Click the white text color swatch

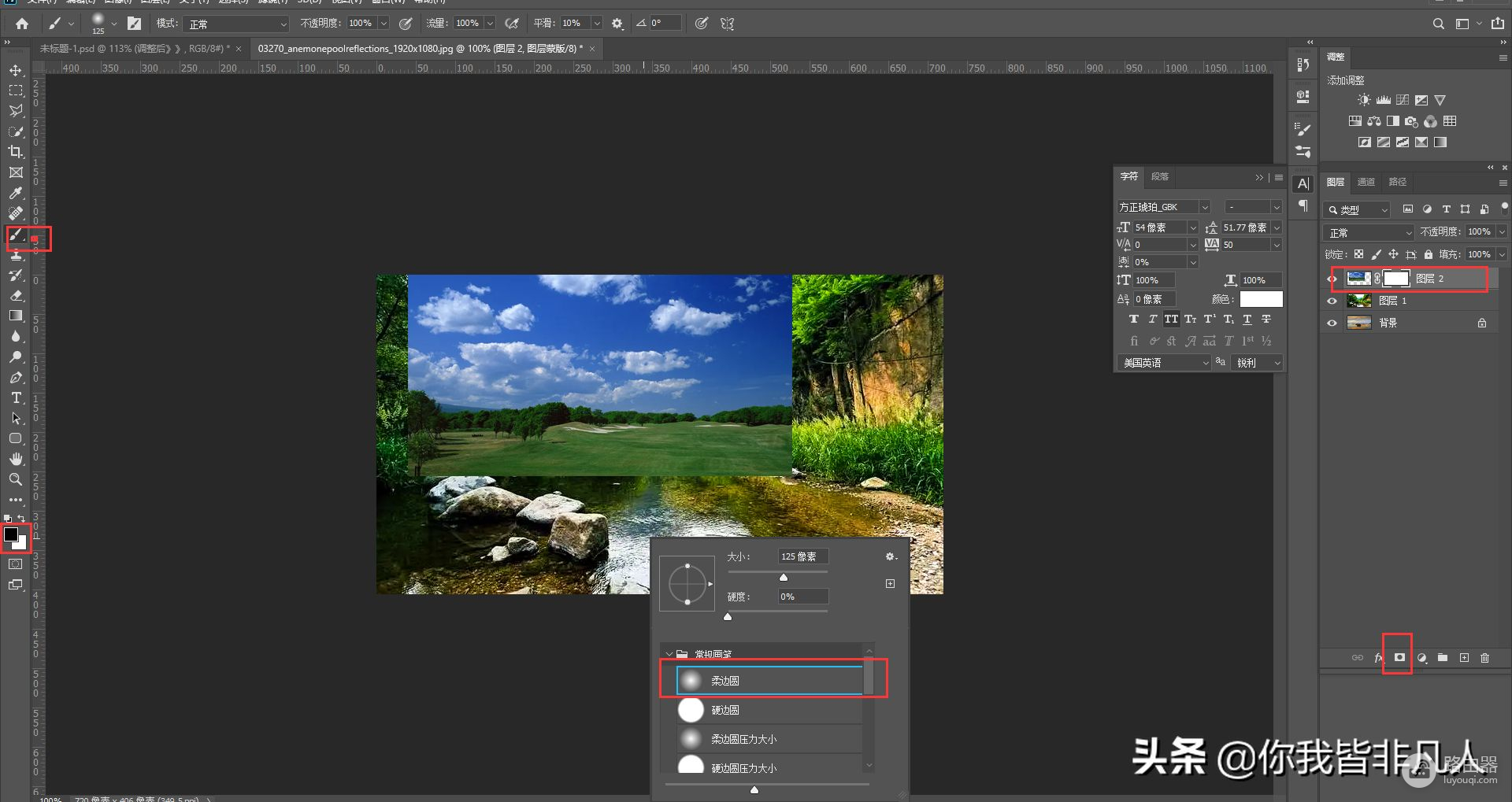1261,299
